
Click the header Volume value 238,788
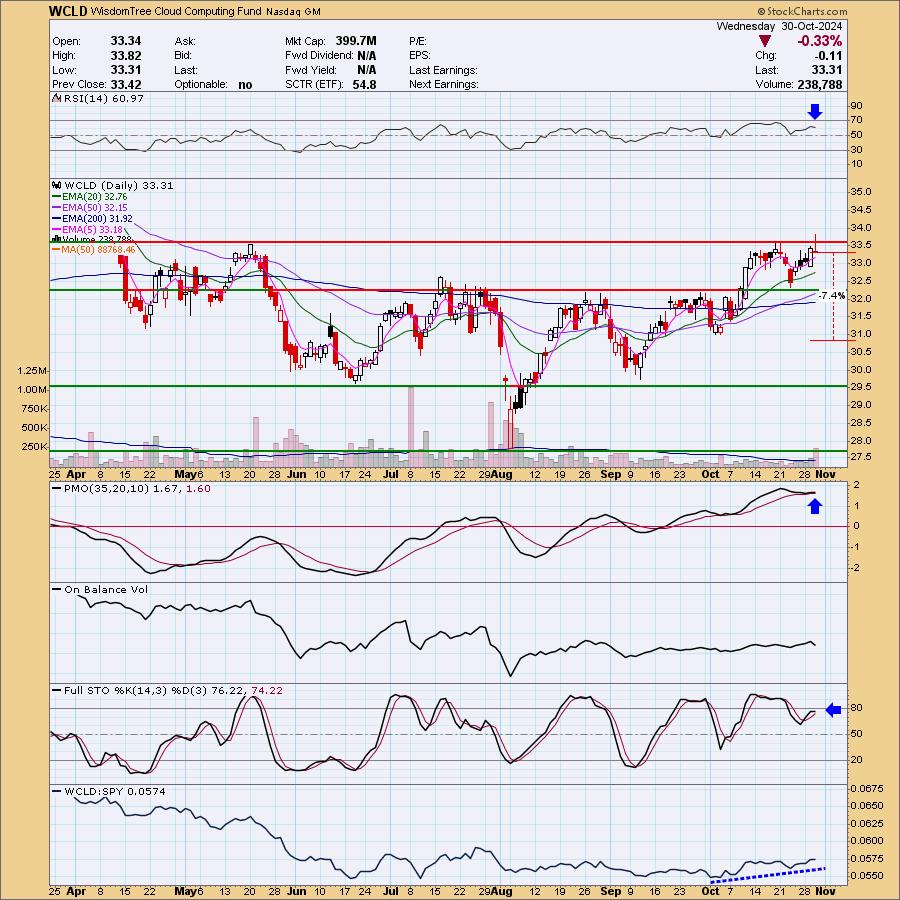pyautogui.click(x=820, y=84)
